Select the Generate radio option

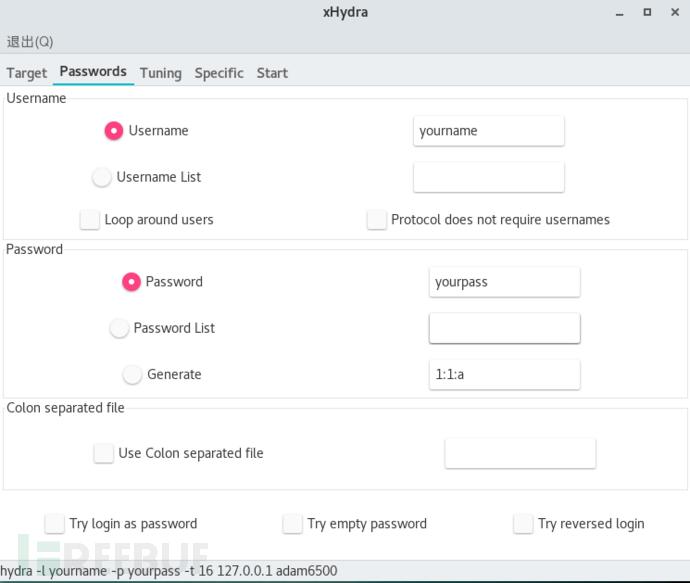pos(132,374)
